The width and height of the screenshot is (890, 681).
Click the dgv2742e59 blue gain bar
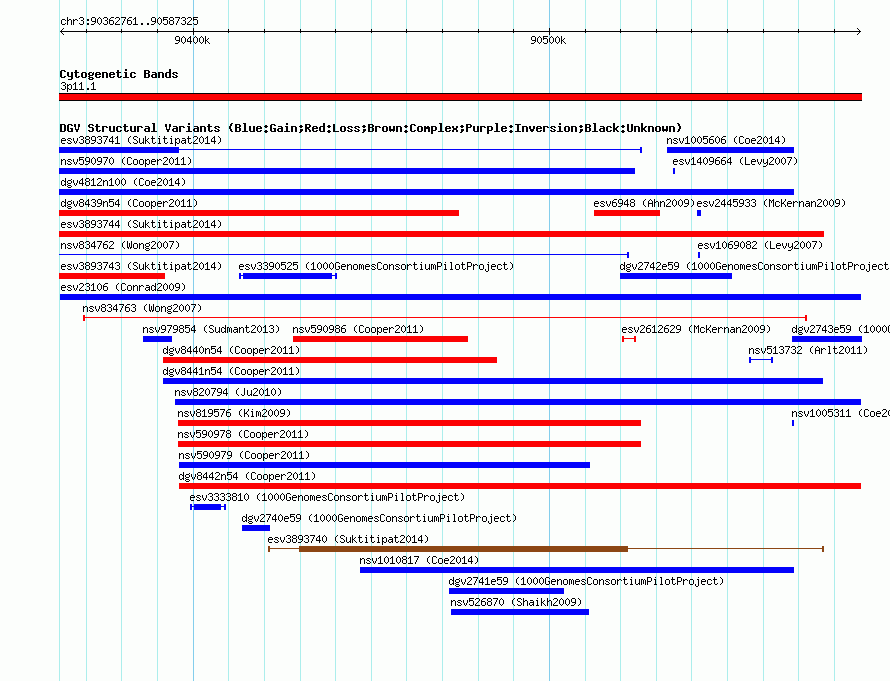(675, 276)
